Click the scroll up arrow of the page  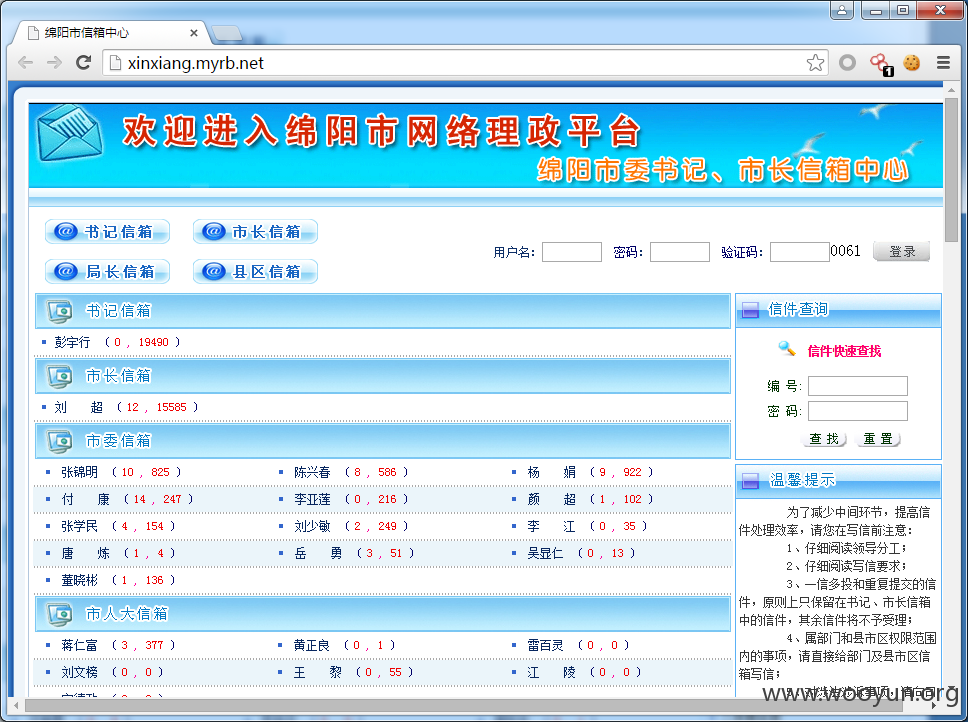click(x=951, y=91)
